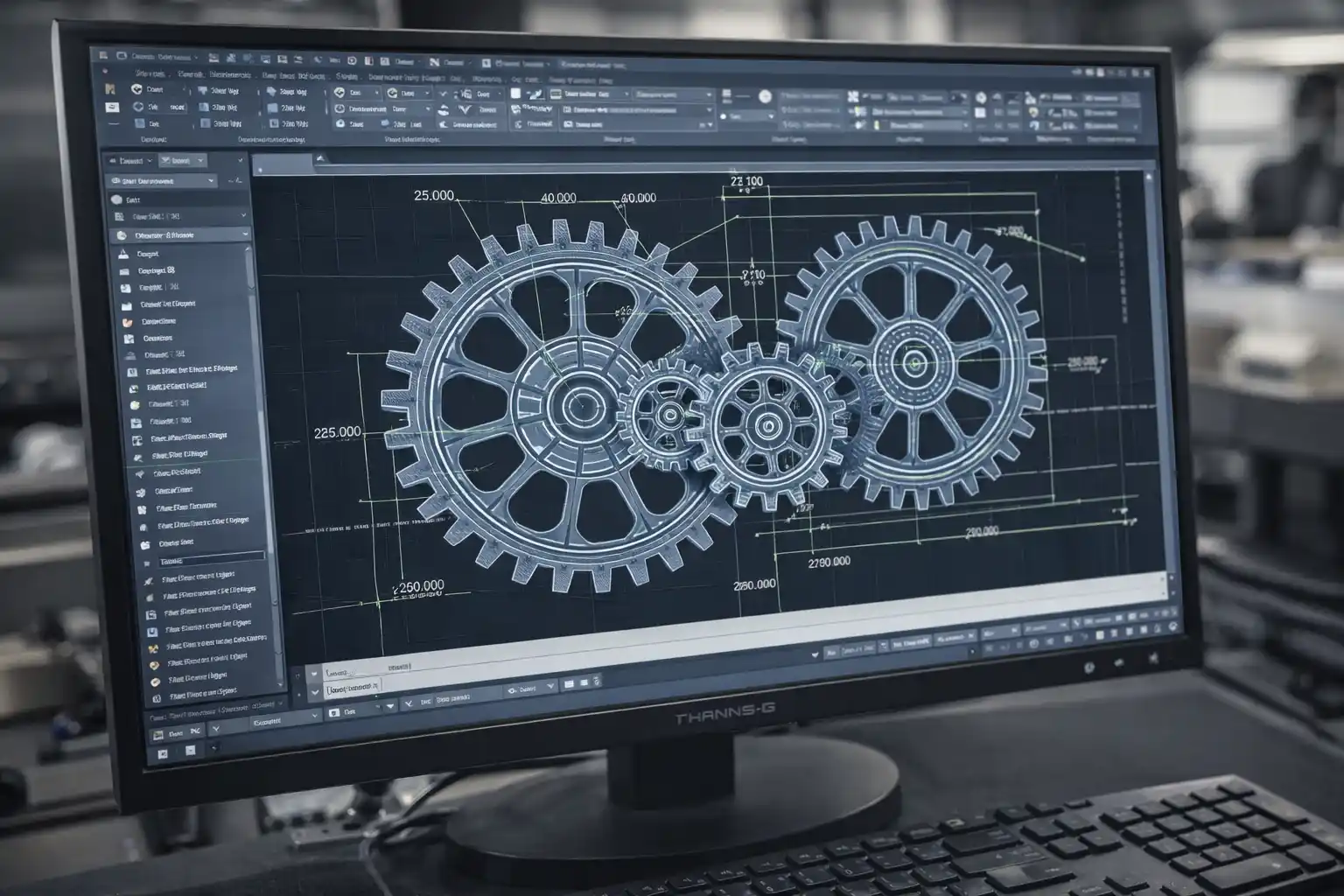Click the checkmark icon in the ribbon
This screenshot has width=1344, height=896.
442,94
